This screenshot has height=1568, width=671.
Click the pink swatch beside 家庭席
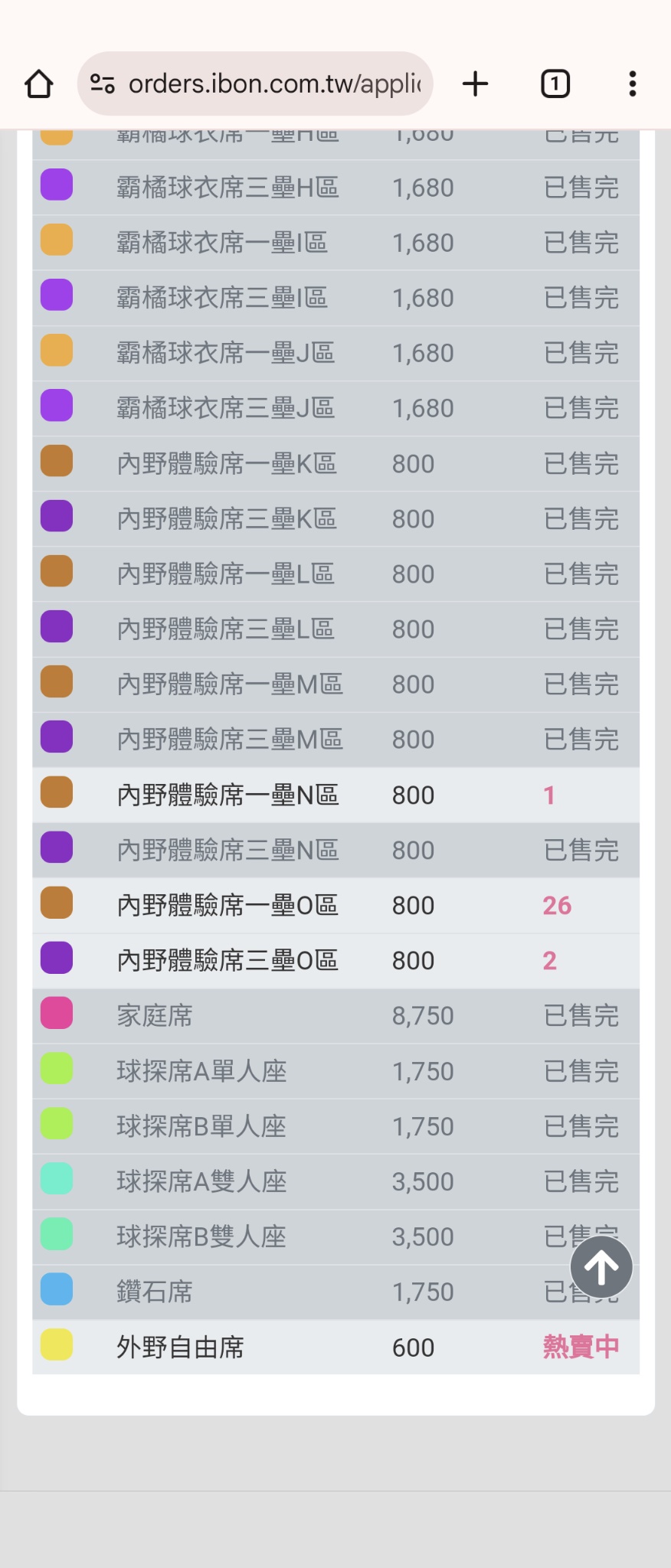point(57,1014)
